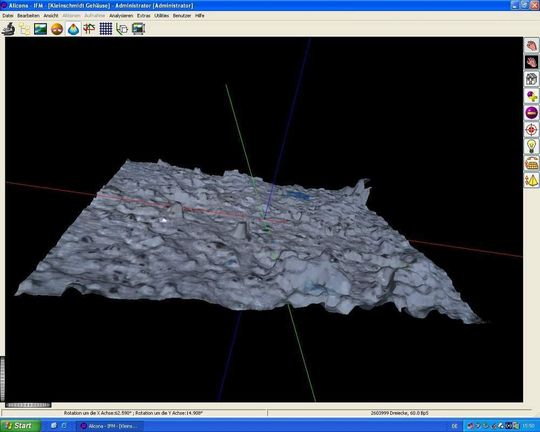Screen dimensions: 540x432
Task: Click the rotation angle status bar text
Action: point(133,413)
